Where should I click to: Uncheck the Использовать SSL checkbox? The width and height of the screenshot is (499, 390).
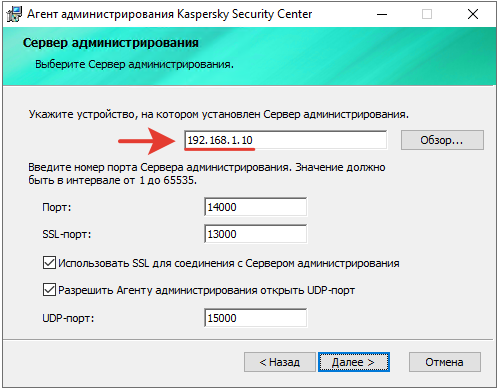49,263
